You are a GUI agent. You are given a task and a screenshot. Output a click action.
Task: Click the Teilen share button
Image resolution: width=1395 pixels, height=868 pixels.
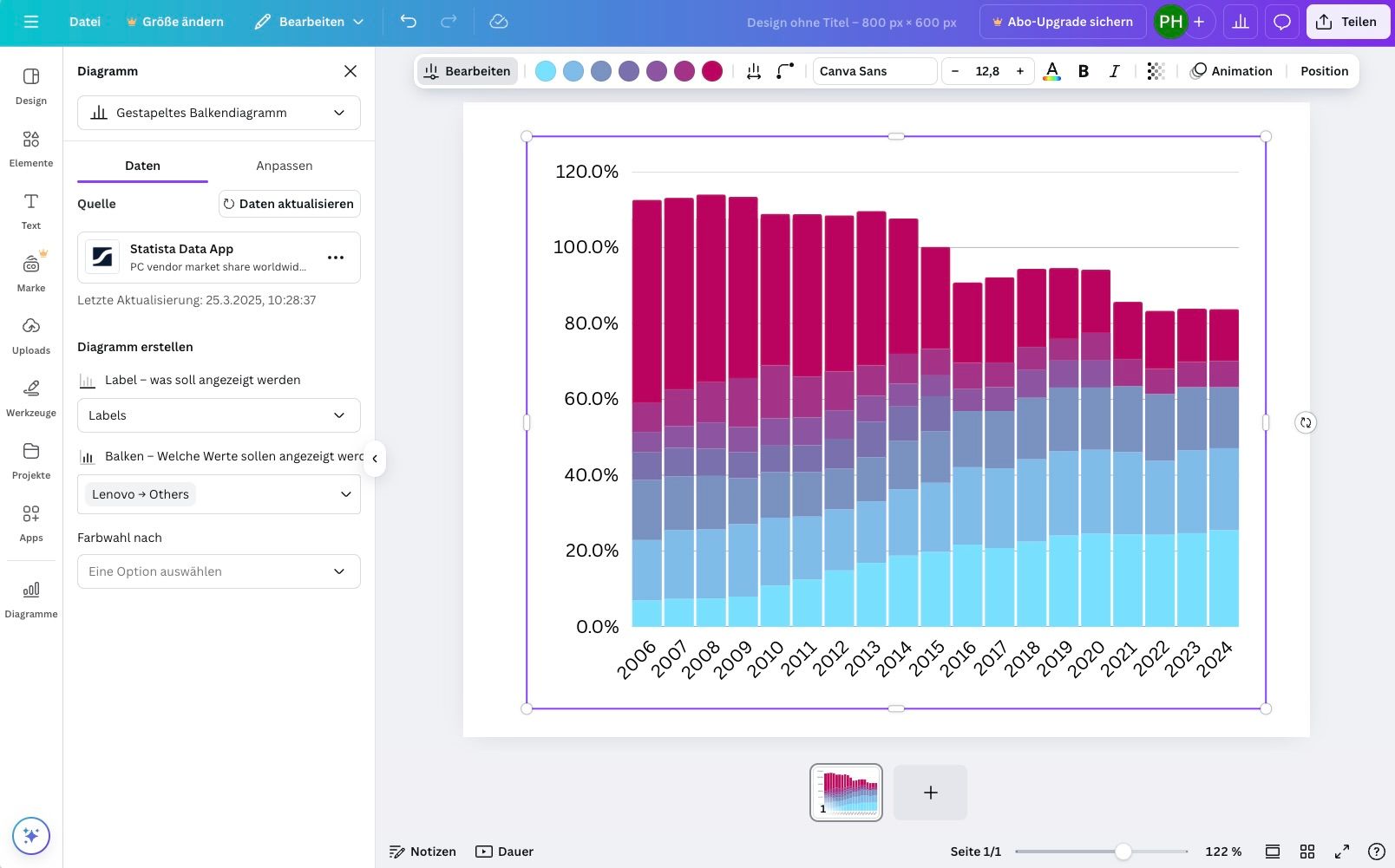[x=1346, y=22]
